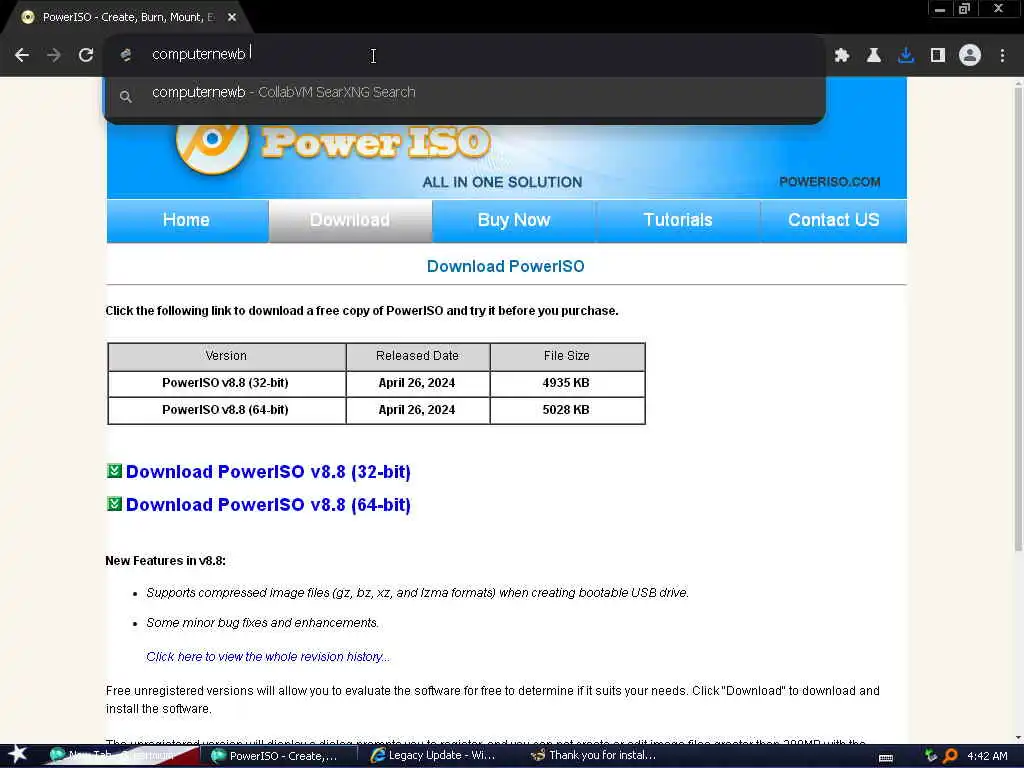
Task: Open the Start star button on taskbar
Action: (x=17, y=754)
